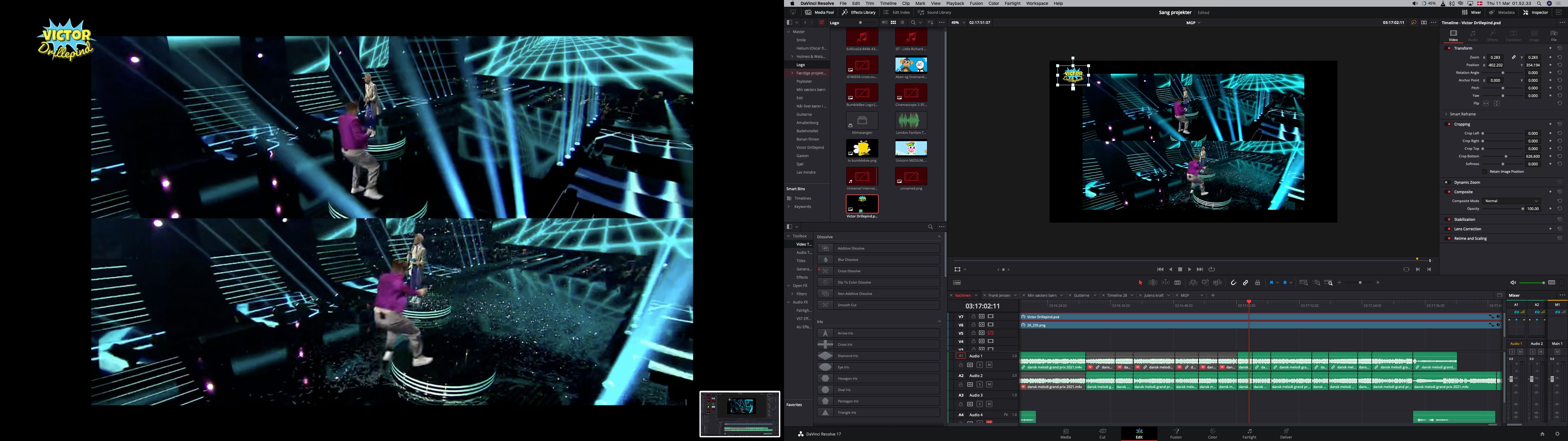Stop playback in the viewer
The width and height of the screenshot is (1568, 441).
click(1180, 269)
